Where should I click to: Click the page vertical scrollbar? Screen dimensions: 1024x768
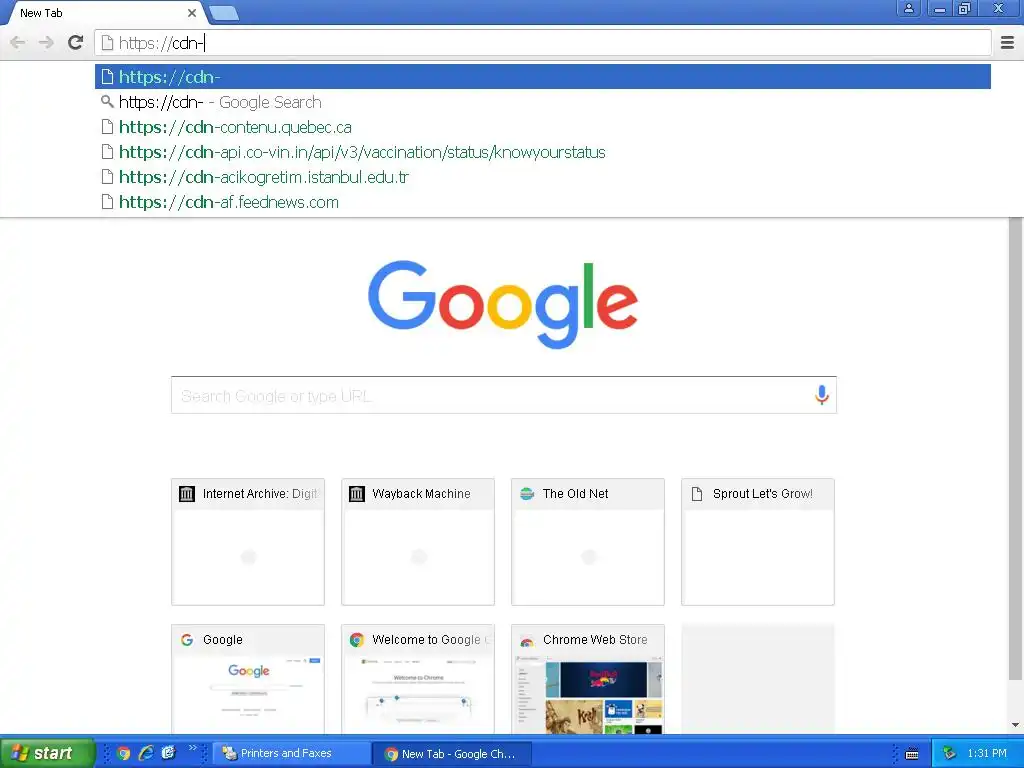tap(1016, 451)
